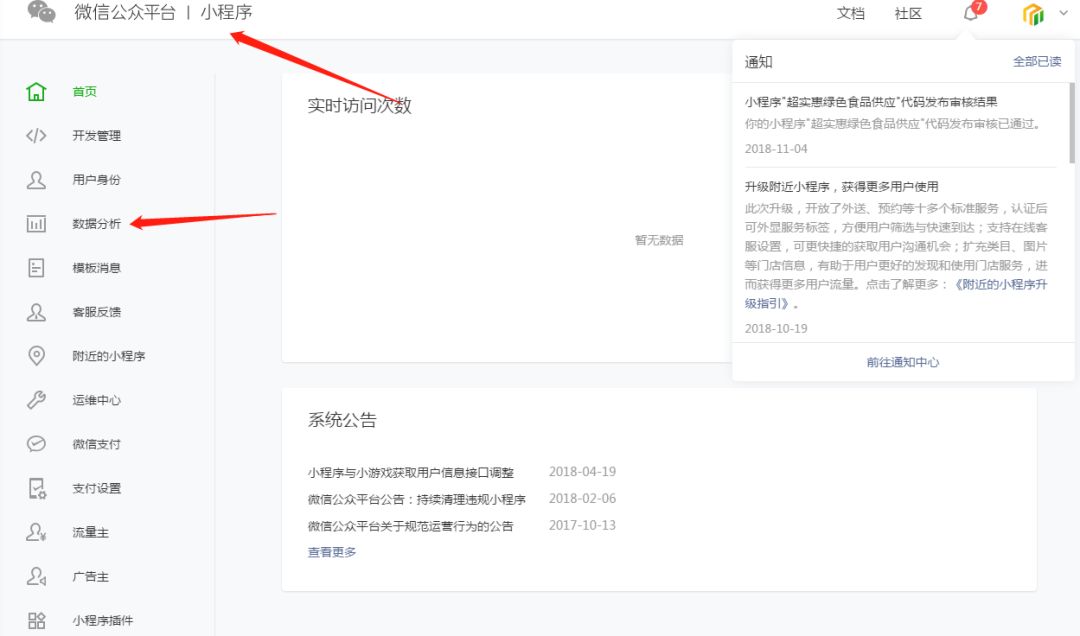1080x636 pixels.
Task: Open 开发管理 in the sidebar
Action: pos(96,136)
